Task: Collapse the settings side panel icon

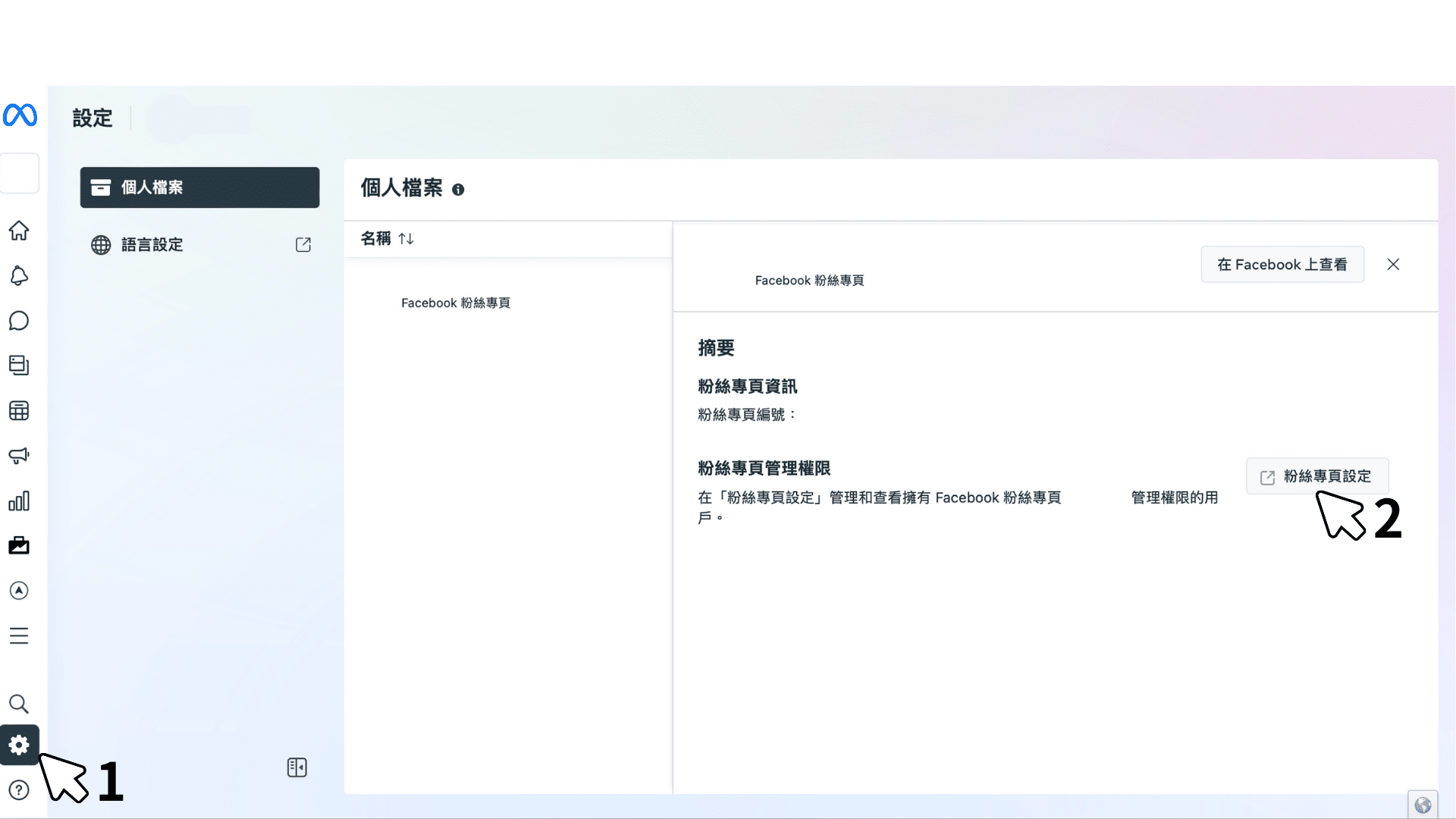Action: [x=297, y=767]
